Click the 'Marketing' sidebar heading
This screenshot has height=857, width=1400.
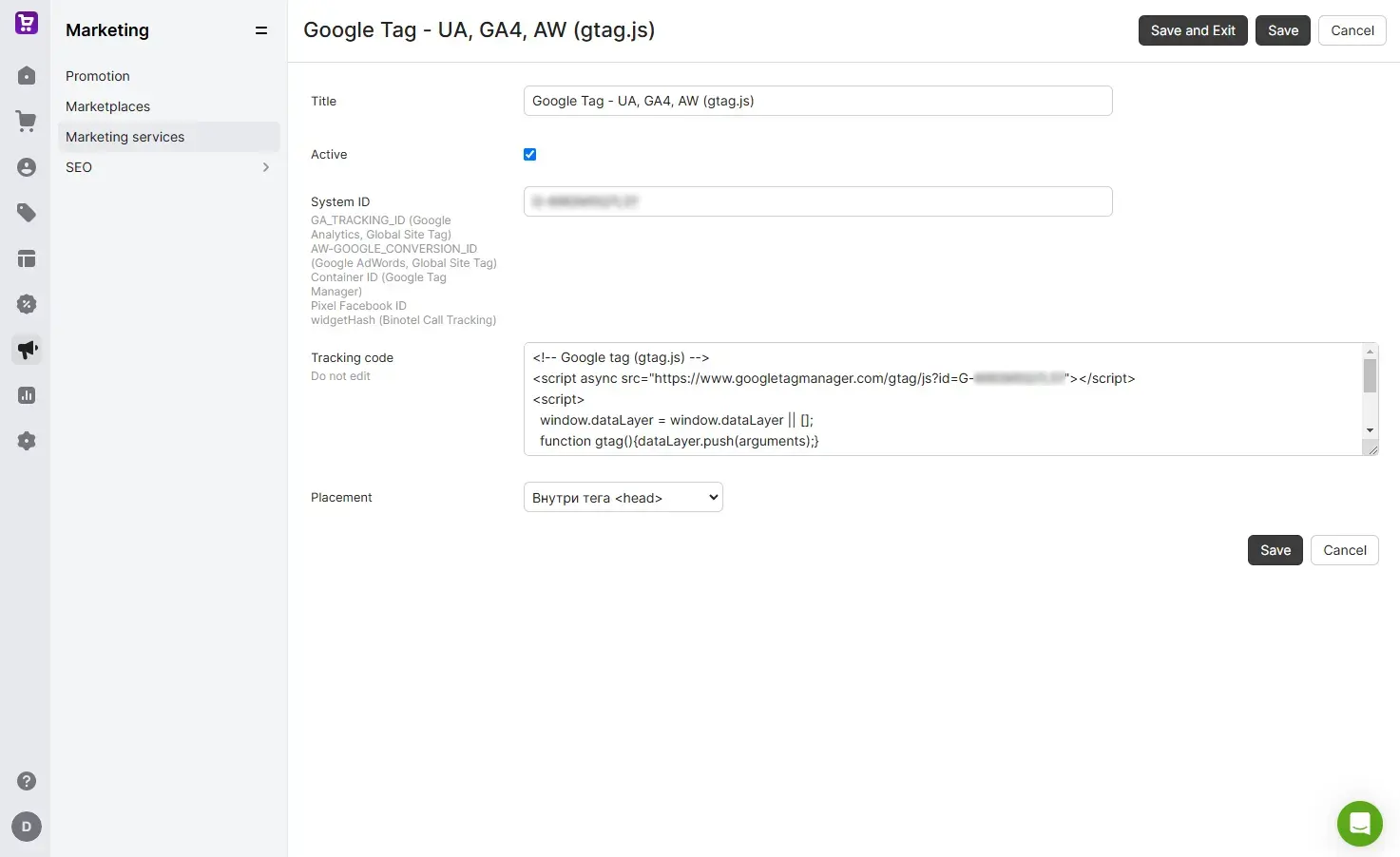pos(107,30)
